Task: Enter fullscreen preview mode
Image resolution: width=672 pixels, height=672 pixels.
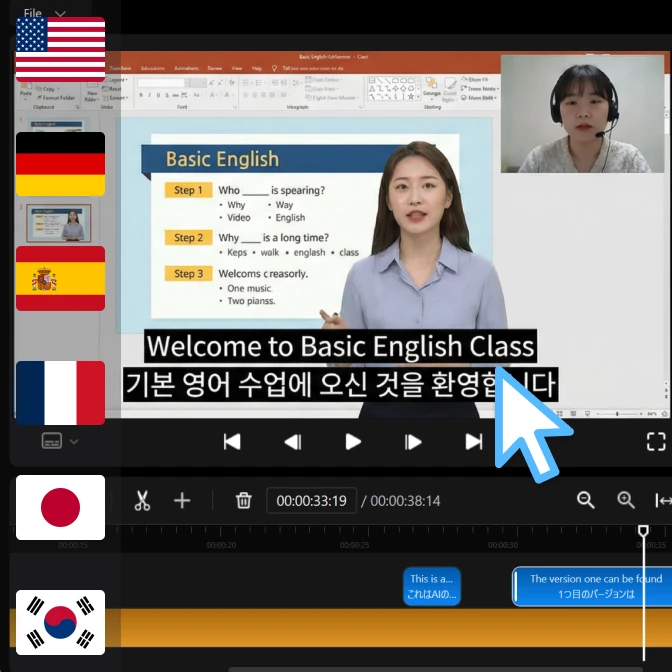Action: (x=656, y=441)
